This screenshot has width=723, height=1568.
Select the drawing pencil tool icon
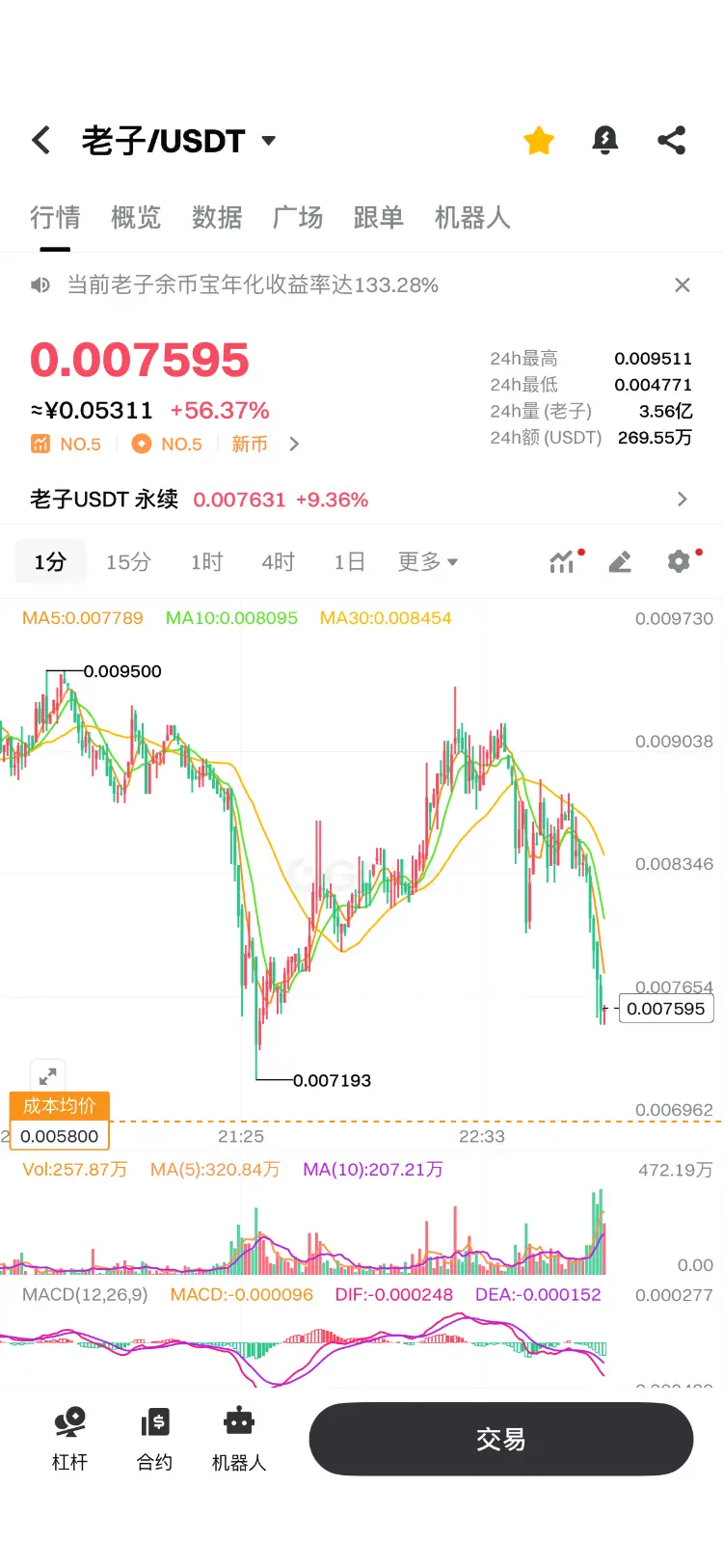pos(620,561)
